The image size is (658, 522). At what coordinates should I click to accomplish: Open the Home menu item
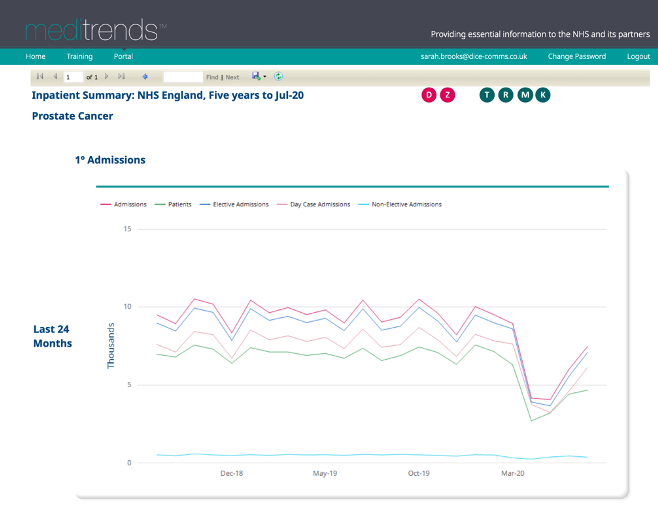35,56
